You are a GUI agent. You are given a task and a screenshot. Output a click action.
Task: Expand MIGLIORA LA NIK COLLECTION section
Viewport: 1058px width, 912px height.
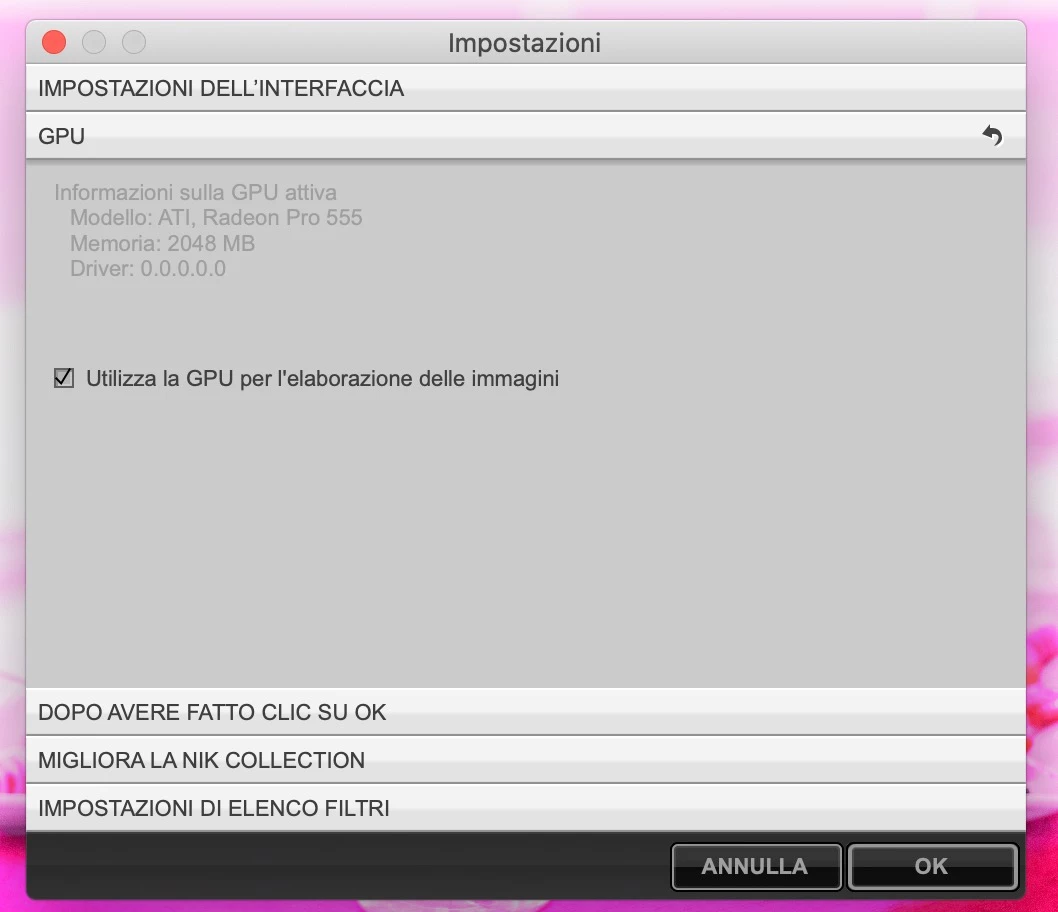526,760
